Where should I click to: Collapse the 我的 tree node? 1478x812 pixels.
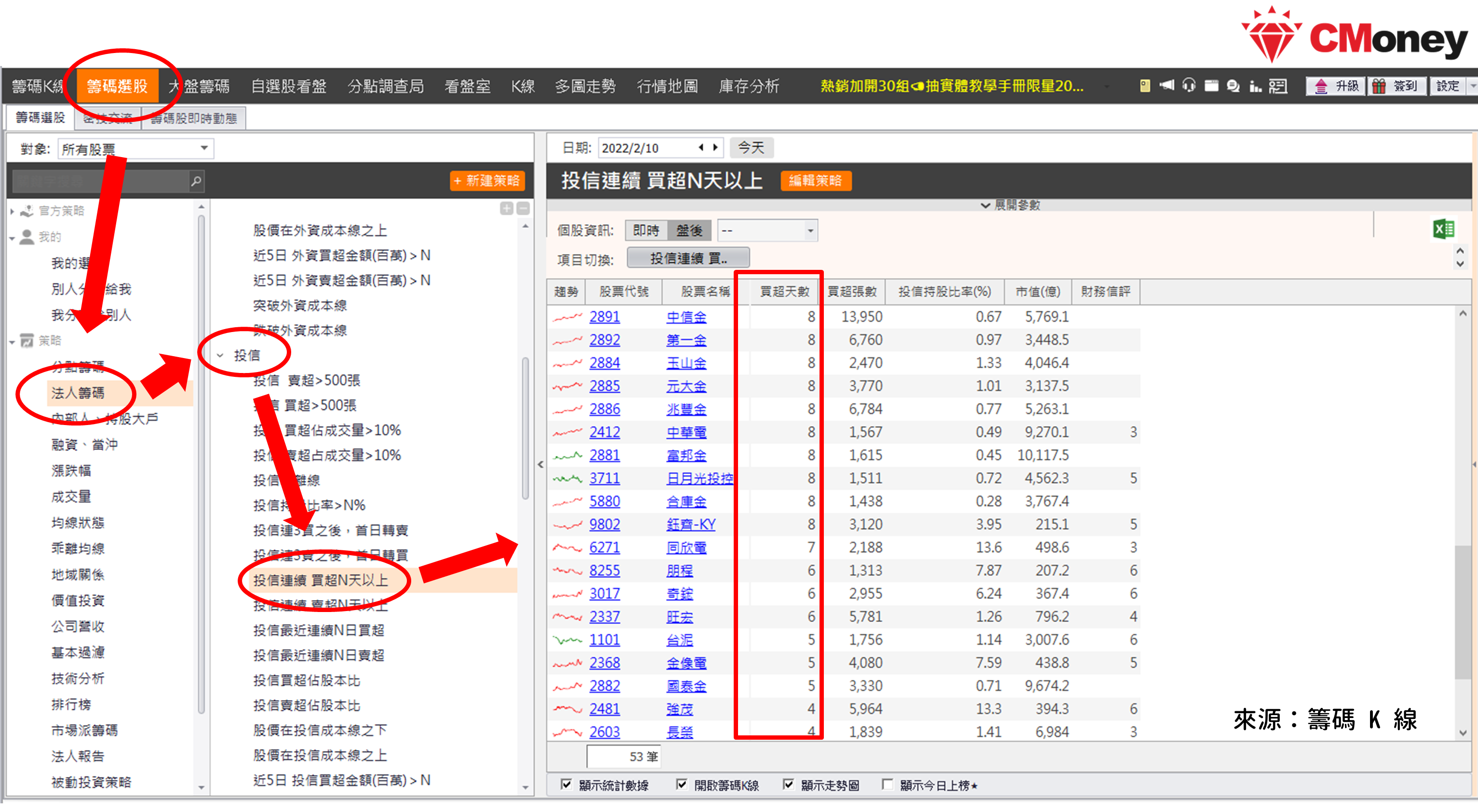[12, 238]
